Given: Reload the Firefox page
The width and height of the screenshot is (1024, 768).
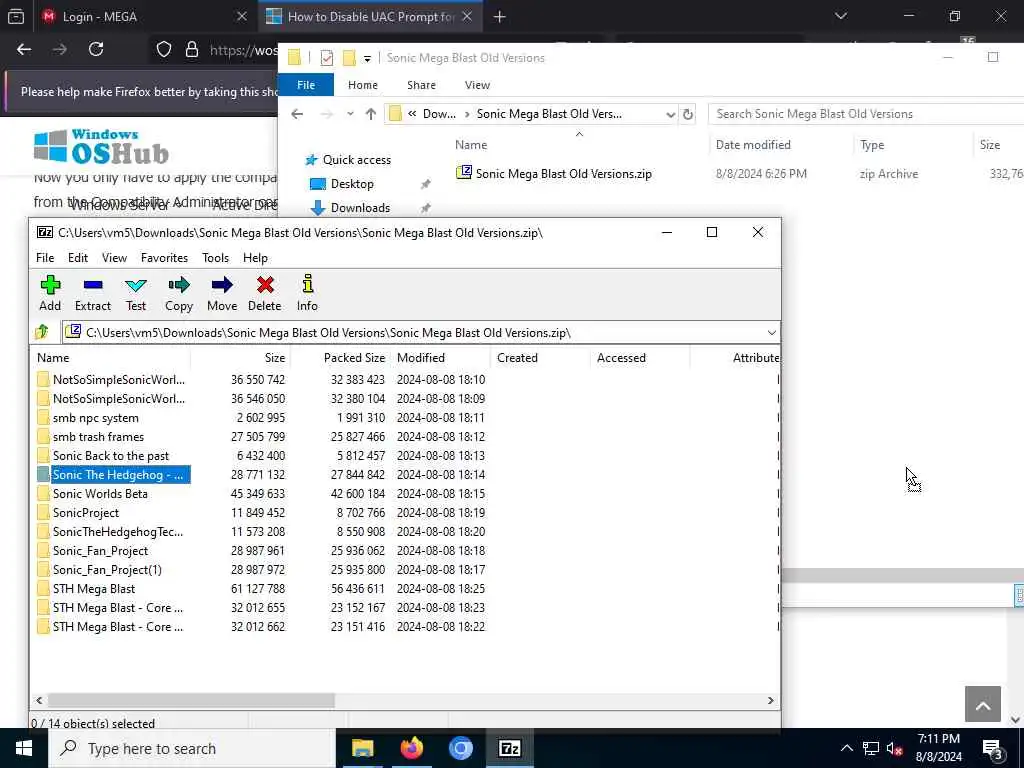Looking at the screenshot, I should pos(96,49).
